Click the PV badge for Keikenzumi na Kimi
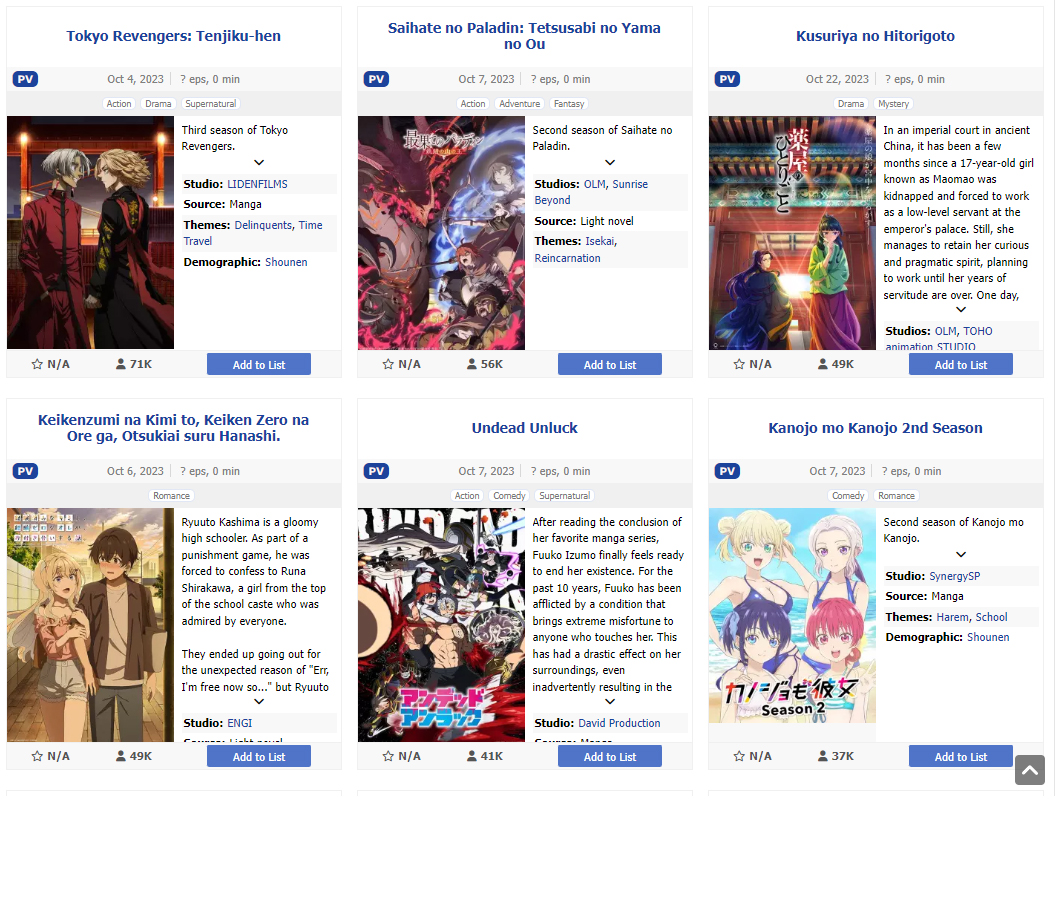The width and height of the screenshot is (1060, 897). pos(25,471)
